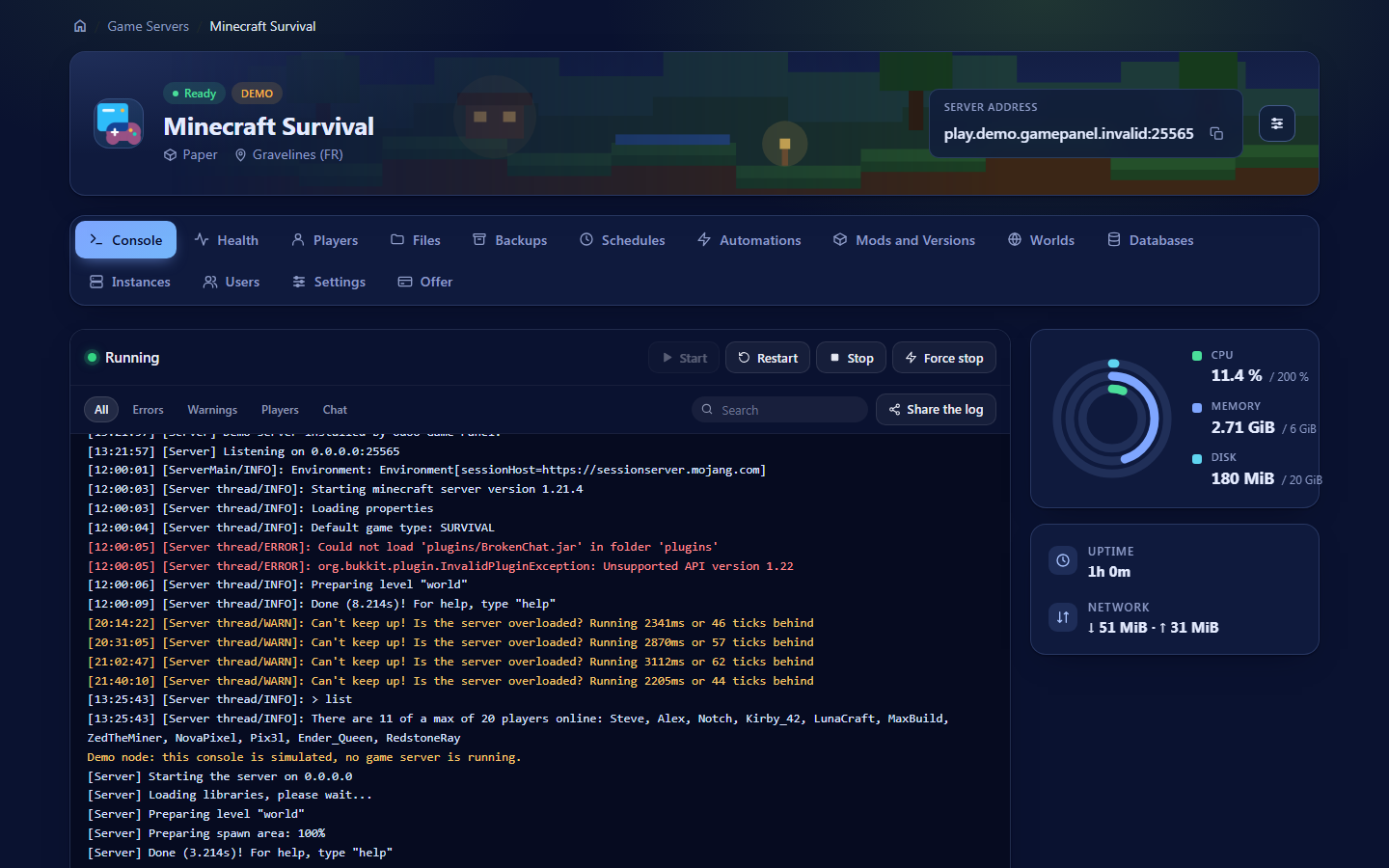1389x868 pixels.
Task: Open the Users tab
Action: click(x=231, y=282)
